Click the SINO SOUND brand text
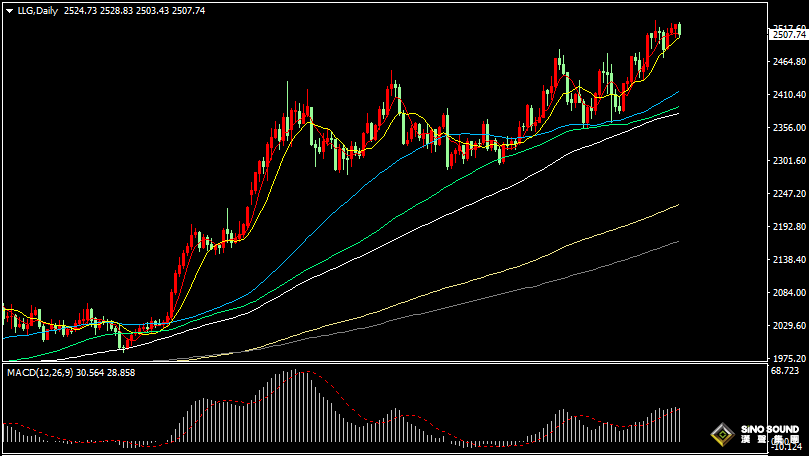This screenshot has height=456, width=809. point(769,430)
